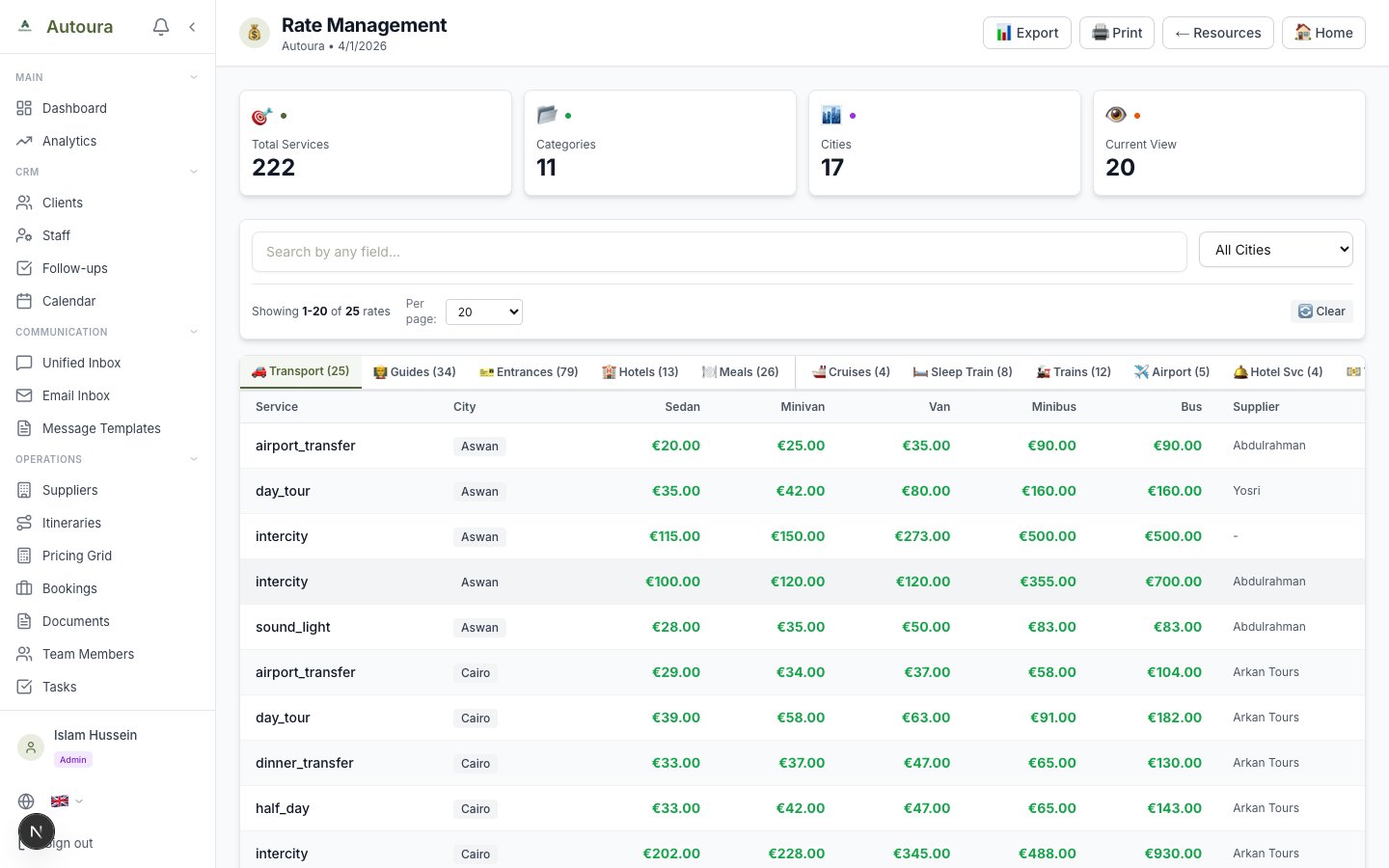
Task: Click the money bag Rate Management icon
Action: tap(255, 33)
